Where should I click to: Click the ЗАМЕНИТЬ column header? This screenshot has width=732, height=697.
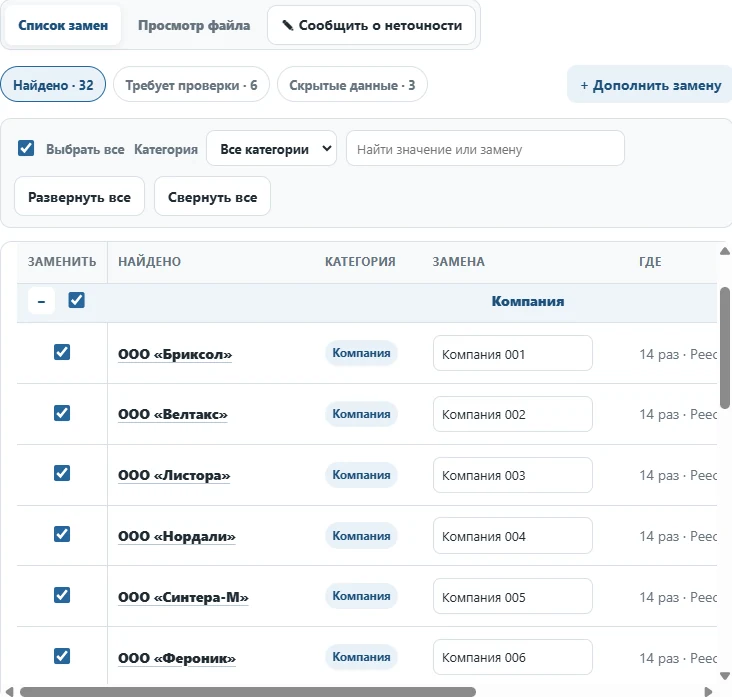pyautogui.click(x=62, y=261)
